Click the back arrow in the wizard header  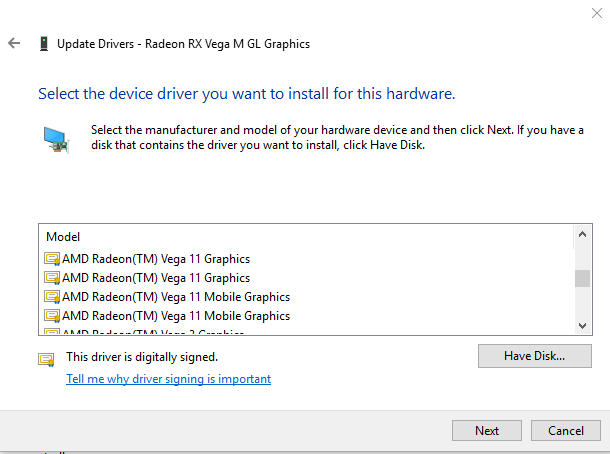tap(14, 44)
